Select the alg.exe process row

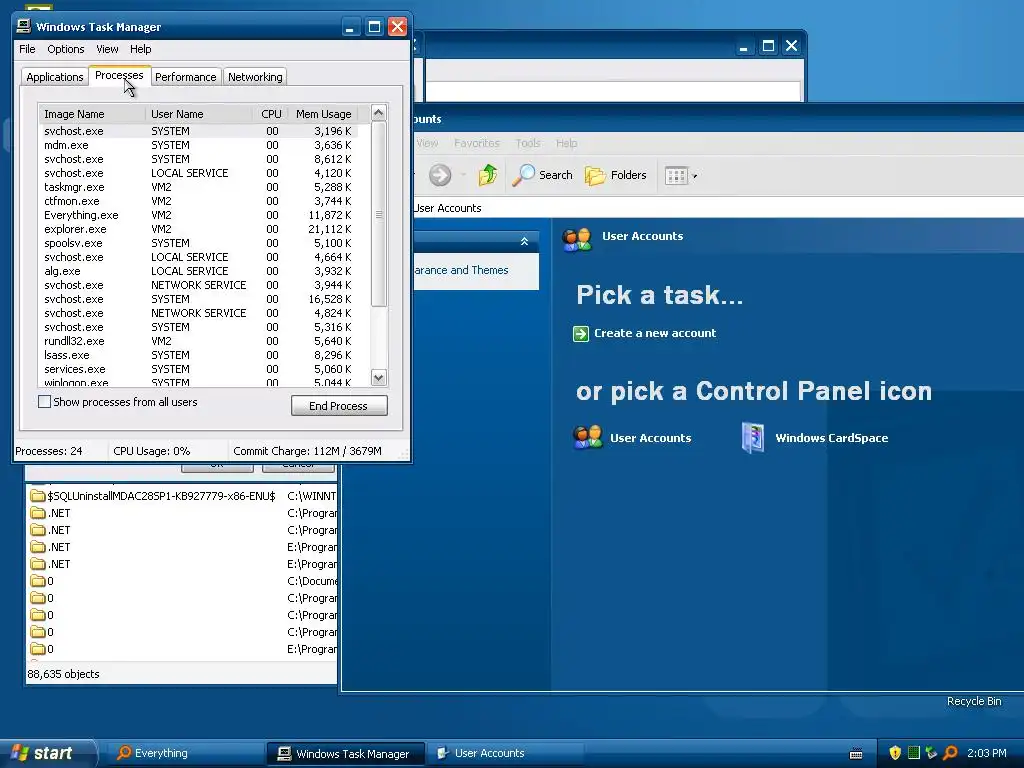[x=198, y=271]
